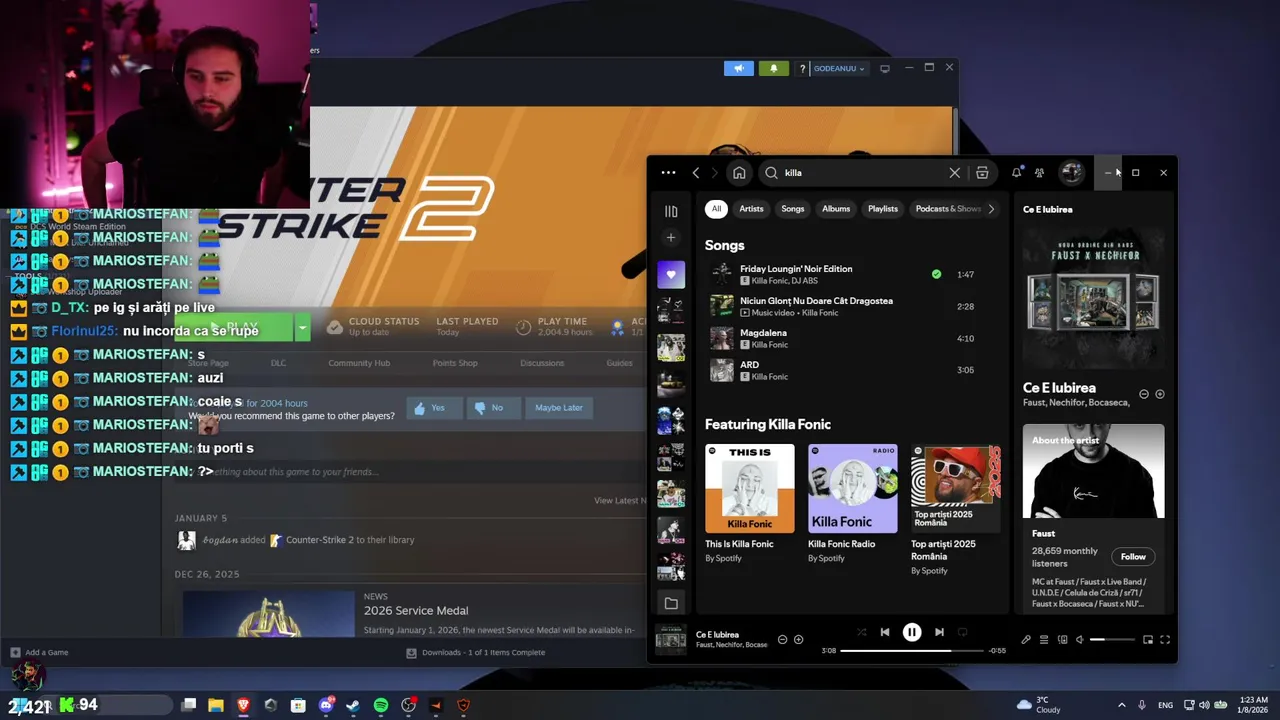1280x720 pixels.
Task: Click player-bar minus icon beside Ce E Iubirea
Action: (783, 640)
